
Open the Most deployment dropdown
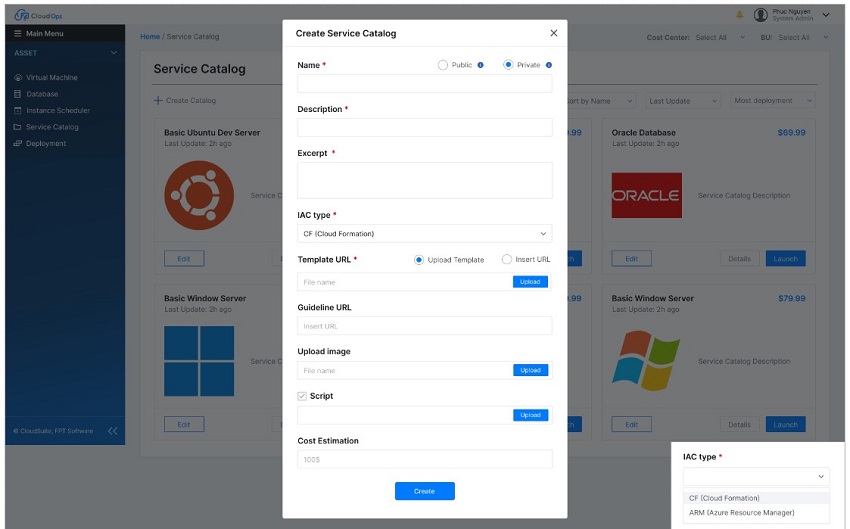pos(772,101)
